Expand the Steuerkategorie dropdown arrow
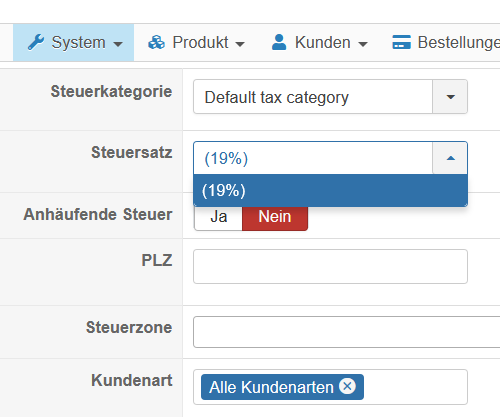 (450, 97)
